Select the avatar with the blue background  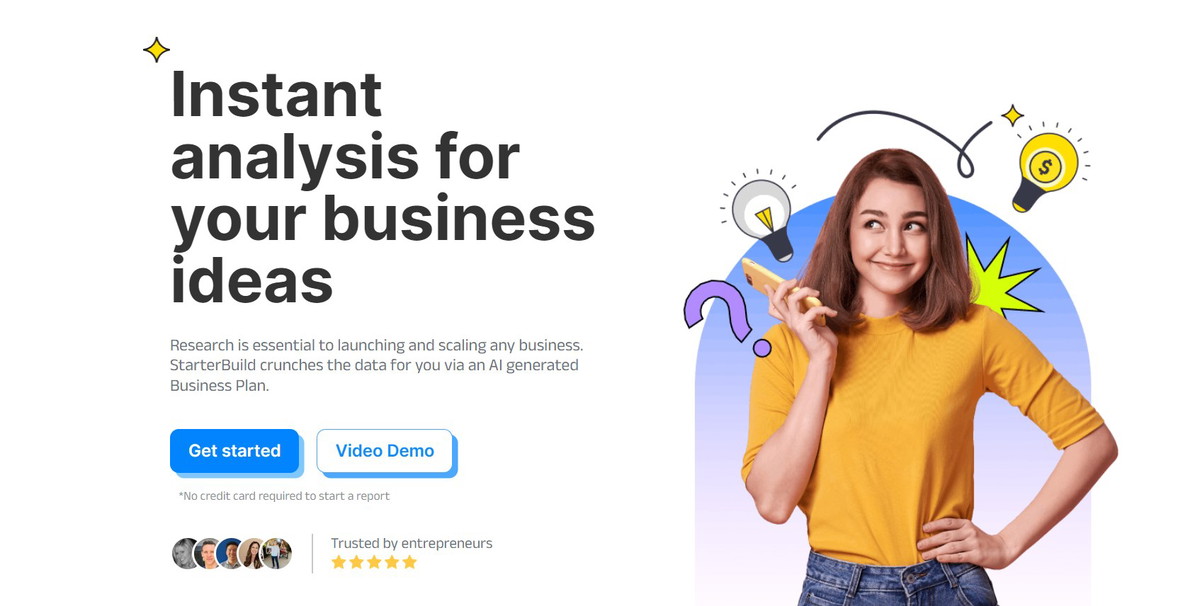point(231,553)
